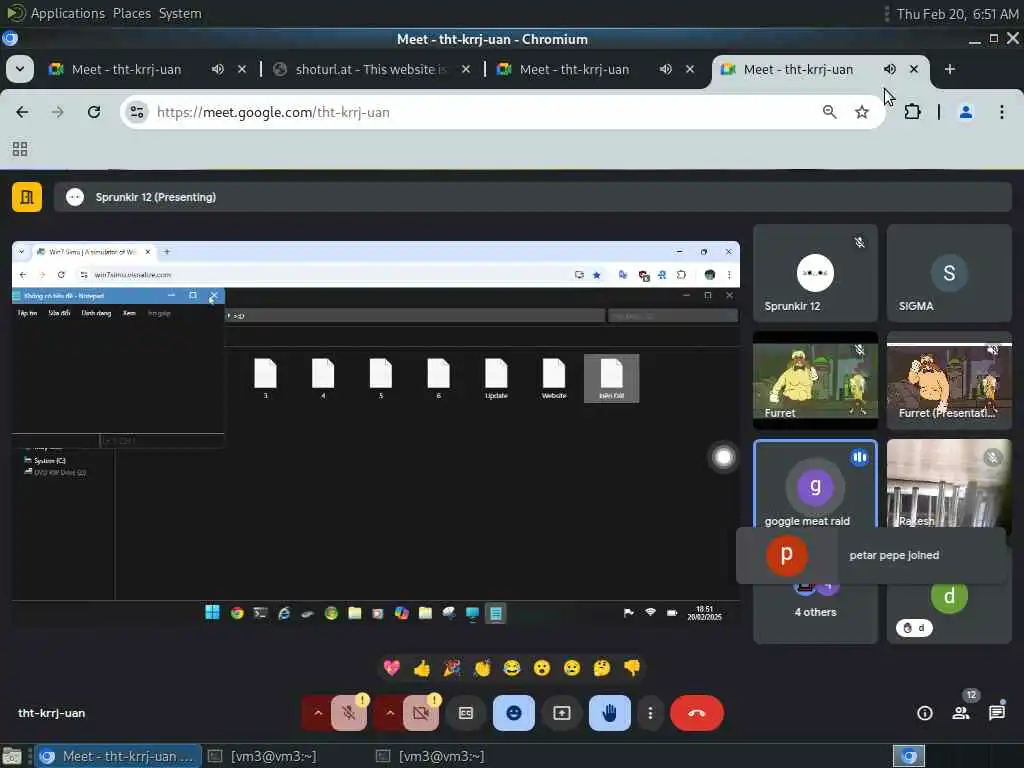Switch to first vm3@vm3 terminal taskbar entry
Viewport: 1024px width, 768px height.
tap(262, 756)
